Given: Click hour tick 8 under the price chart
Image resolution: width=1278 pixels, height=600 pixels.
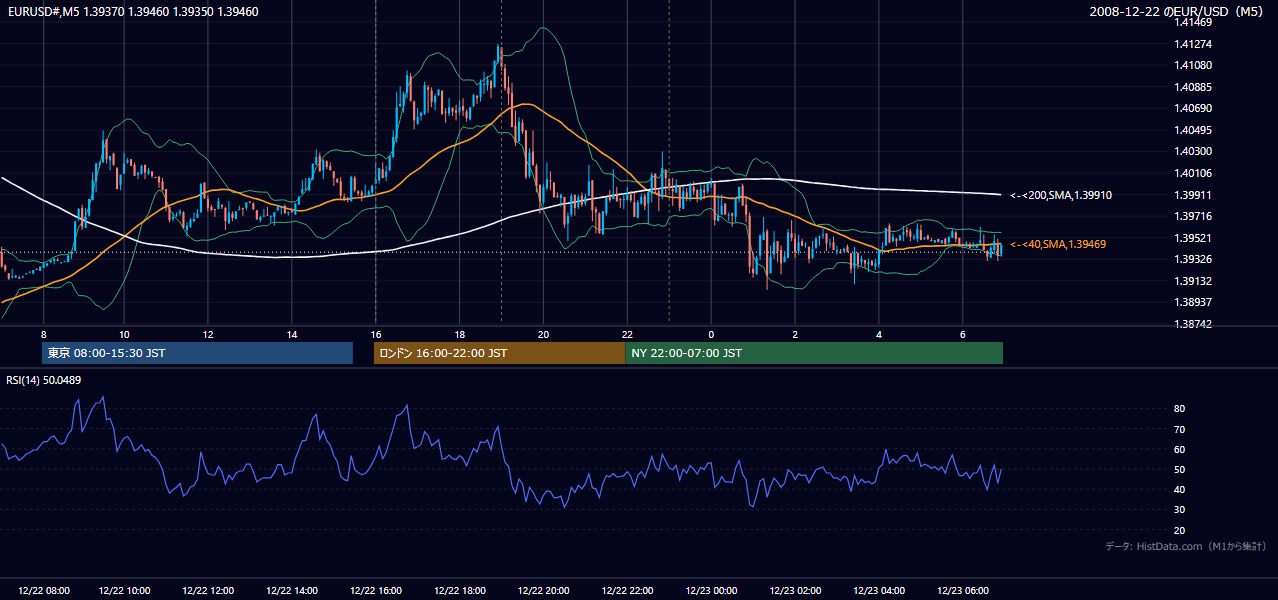Looking at the screenshot, I should tap(43, 334).
